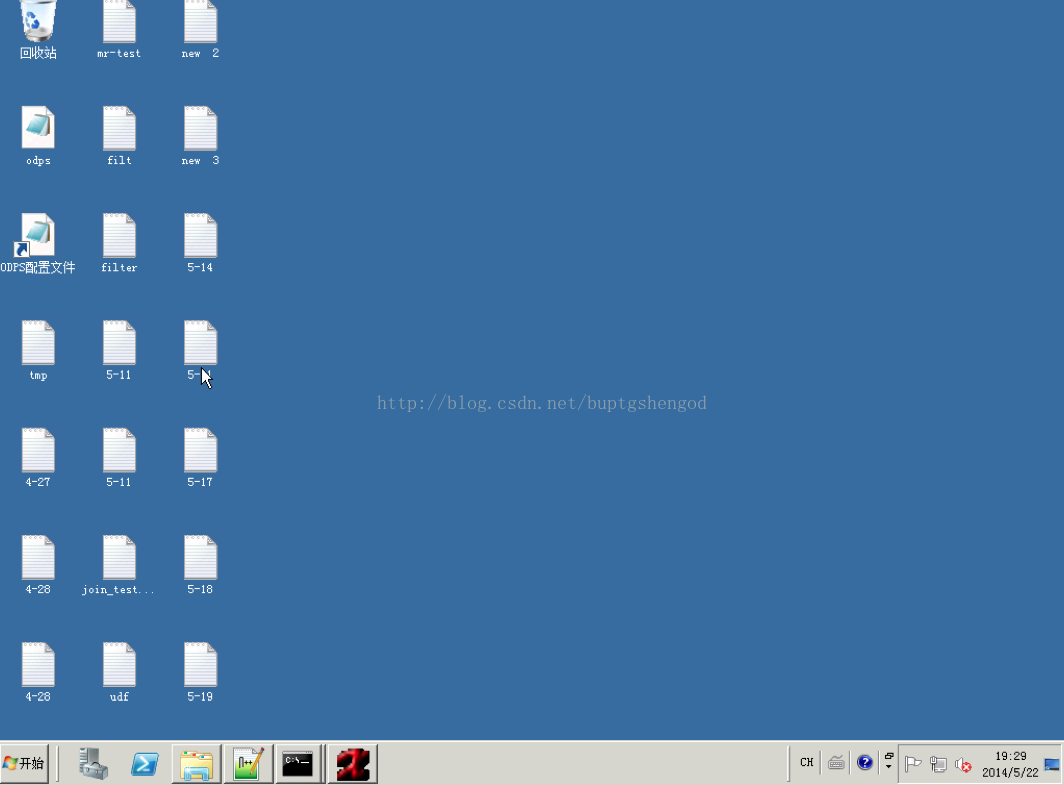Select the tmp file icon
The height and width of the screenshot is (785, 1064).
coord(38,350)
